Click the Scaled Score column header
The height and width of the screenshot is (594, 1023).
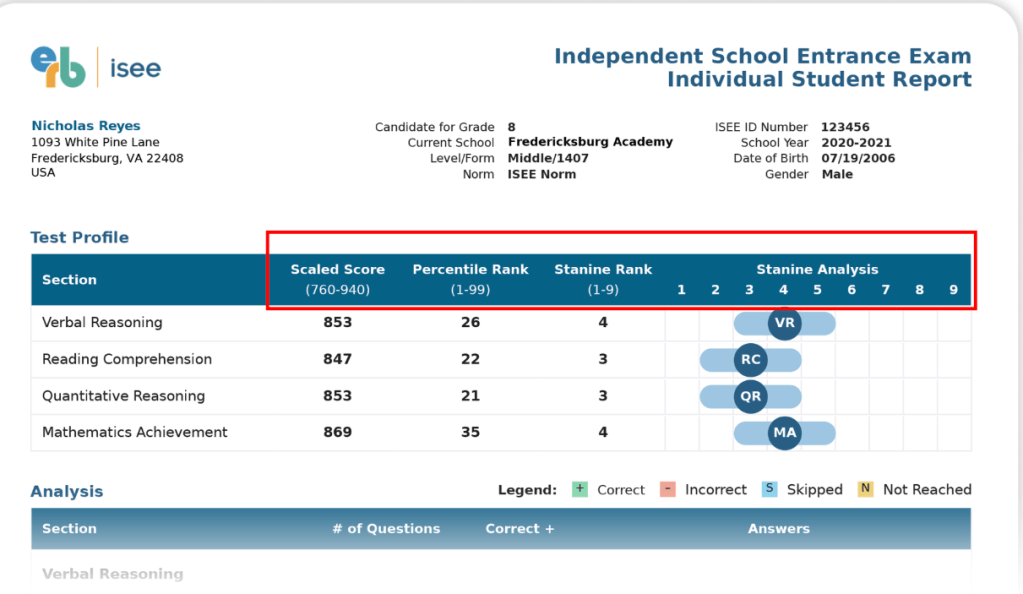point(337,270)
